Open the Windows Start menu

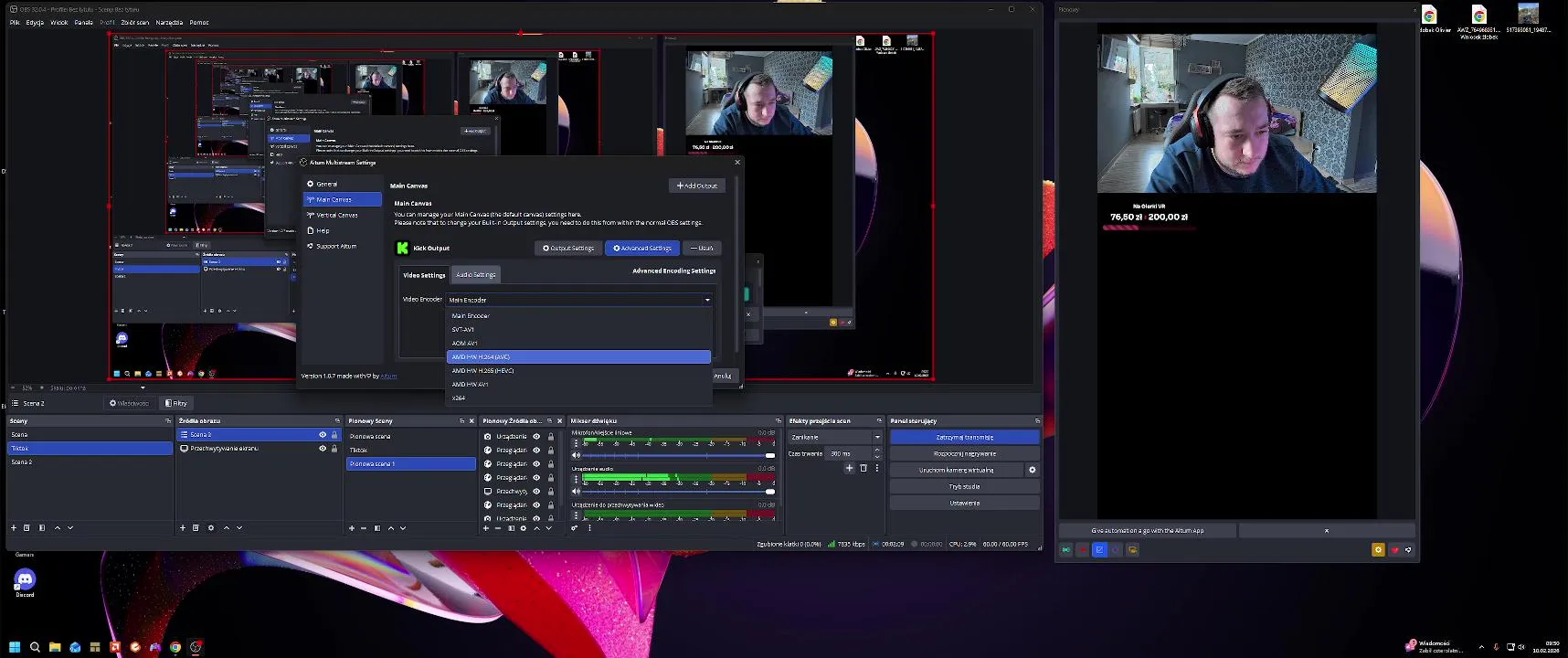click(15, 647)
